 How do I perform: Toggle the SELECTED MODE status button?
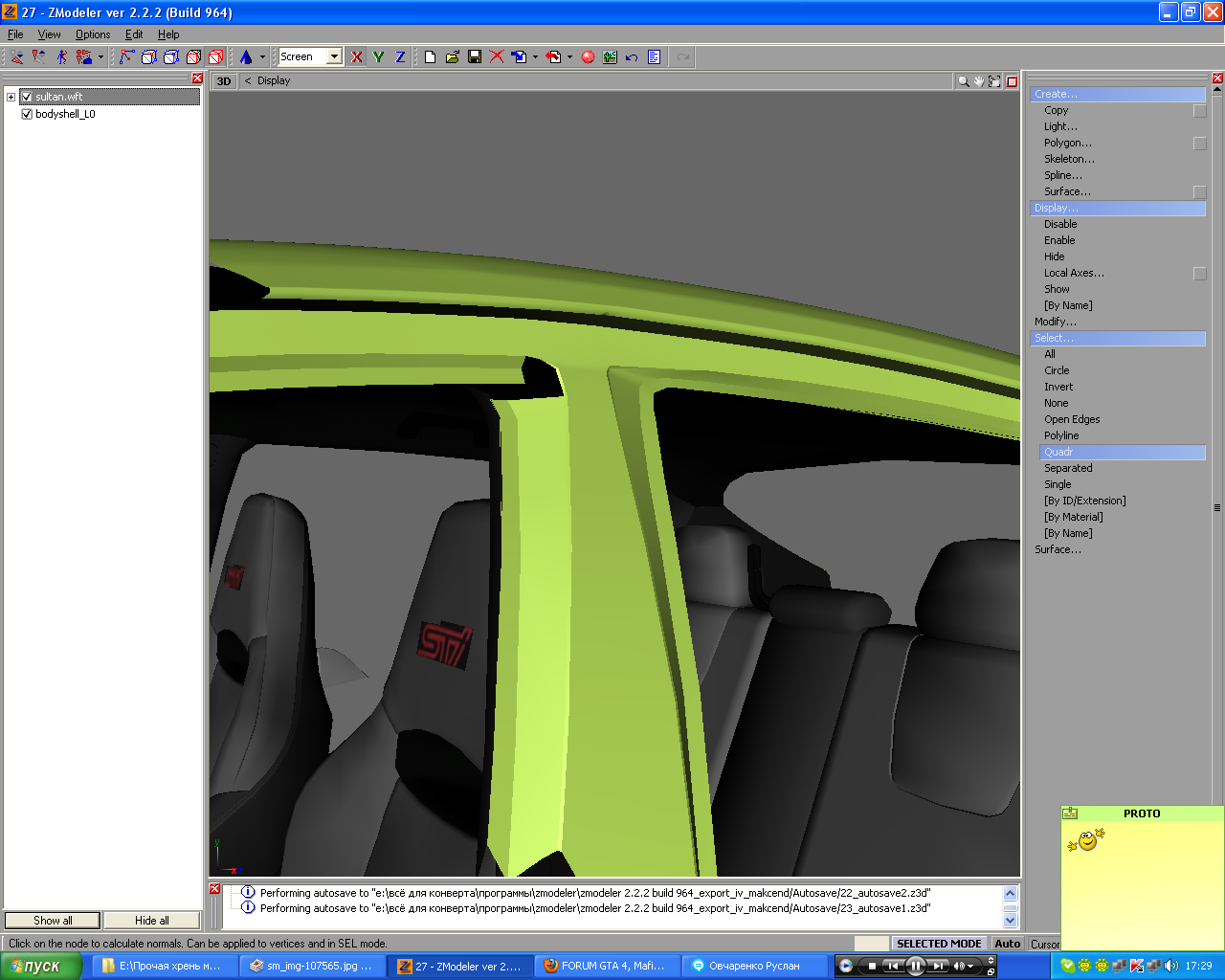point(938,944)
